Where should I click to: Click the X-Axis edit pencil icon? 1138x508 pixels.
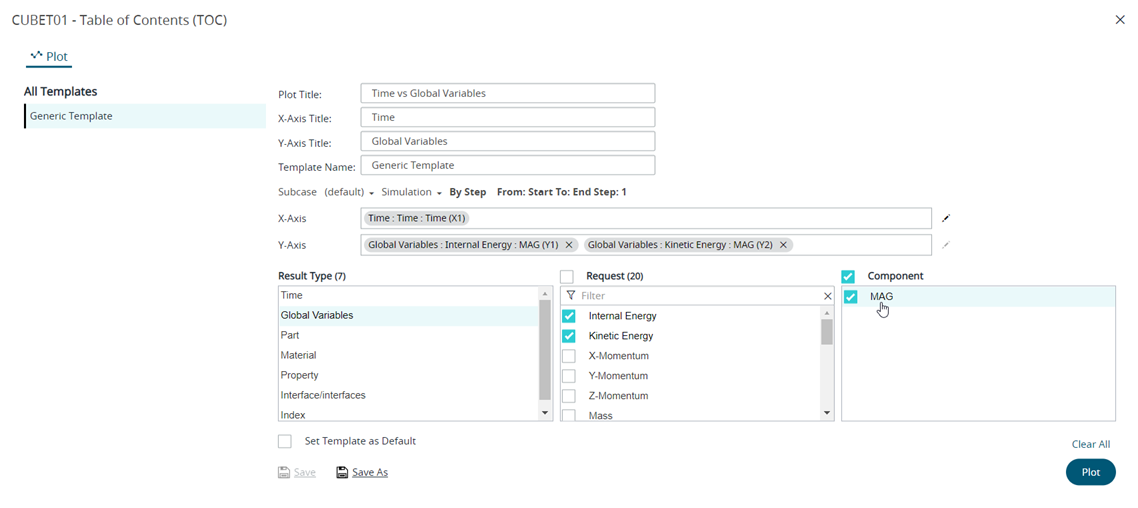[946, 218]
